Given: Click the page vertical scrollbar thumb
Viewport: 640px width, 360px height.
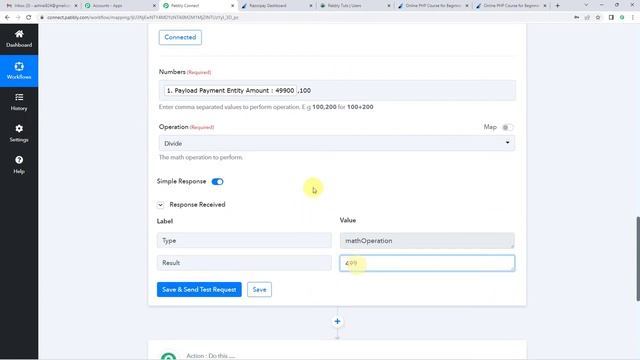Looking at the screenshot, I should pos(638,259).
